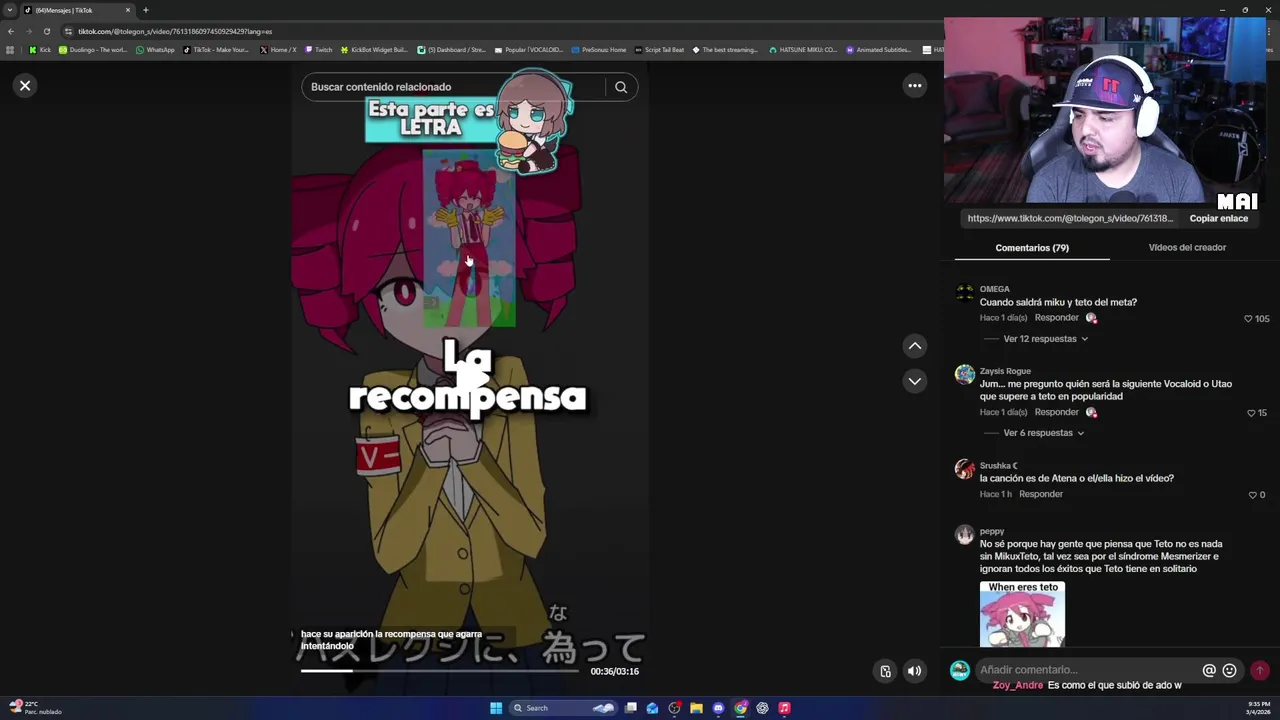Reload the page with refresh icon
Screen dimensions: 1280x720
click(46, 31)
